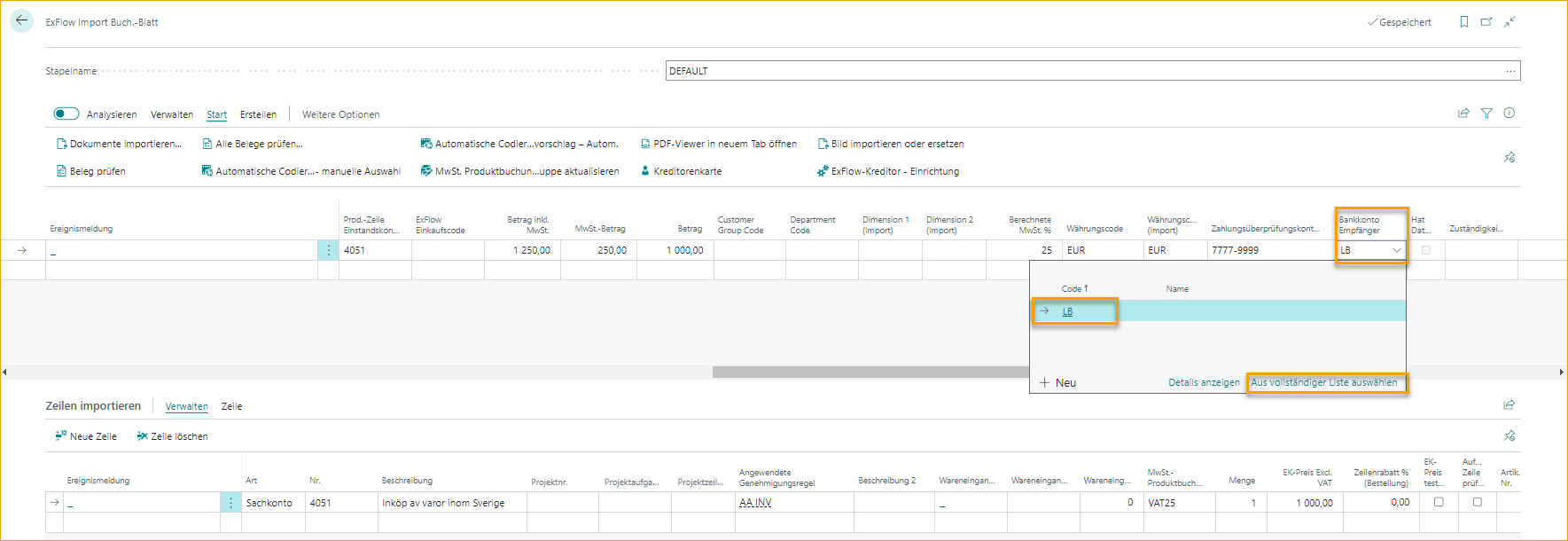The image size is (1568, 541).
Task: Click the scrollbar right arrow
Action: 1562,372
